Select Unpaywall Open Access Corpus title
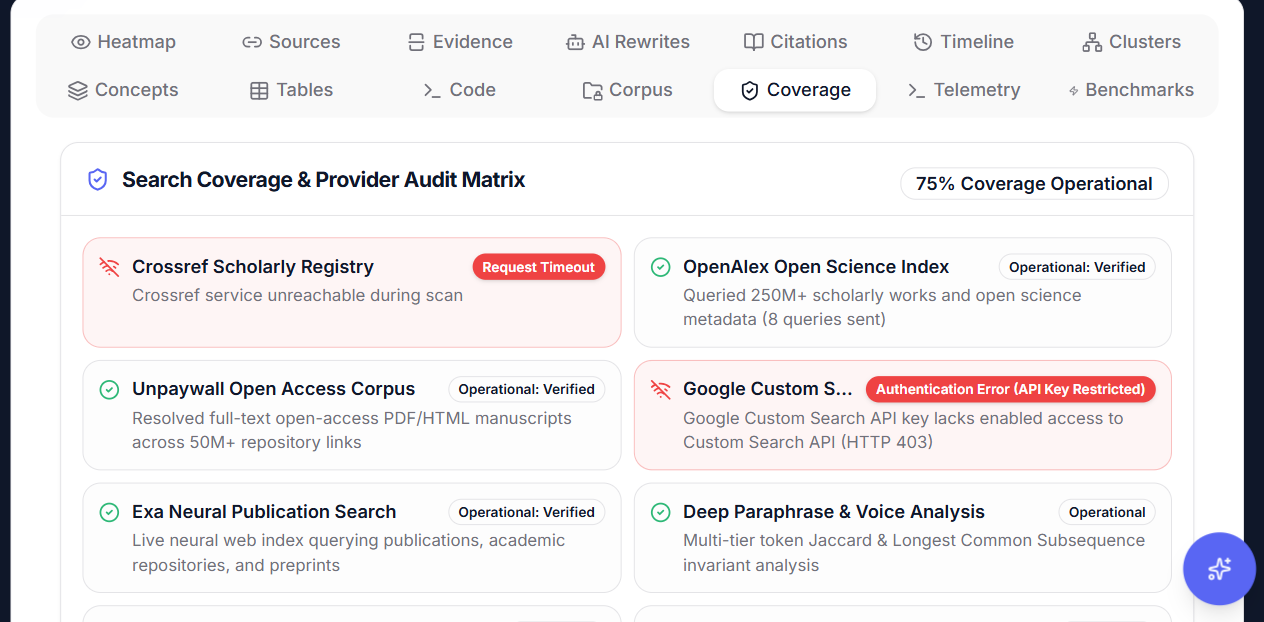Viewport: 1264px width, 622px height. pos(273,389)
